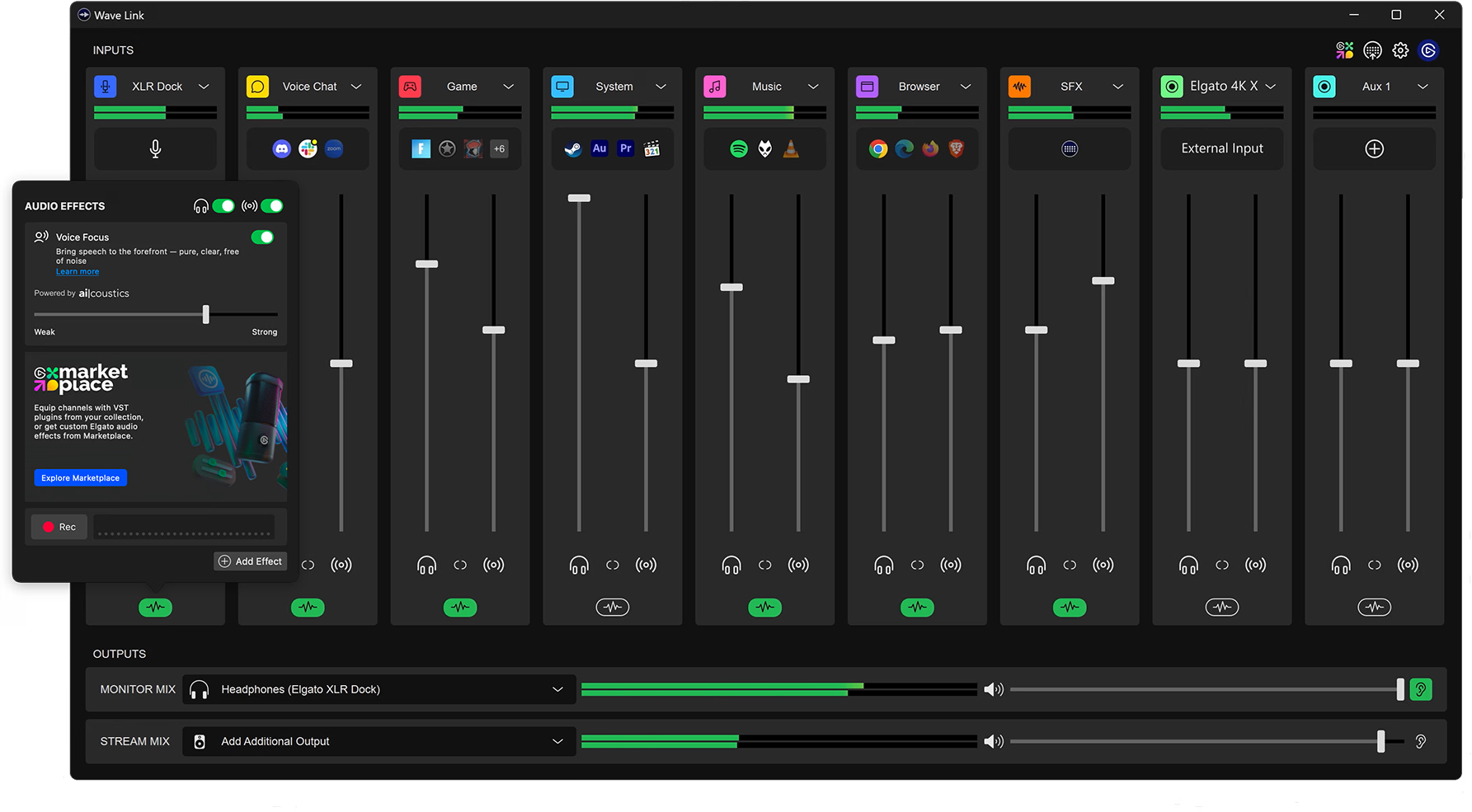The width and height of the screenshot is (1472, 812).
Task: Click the Add Effect button
Action: 250,561
